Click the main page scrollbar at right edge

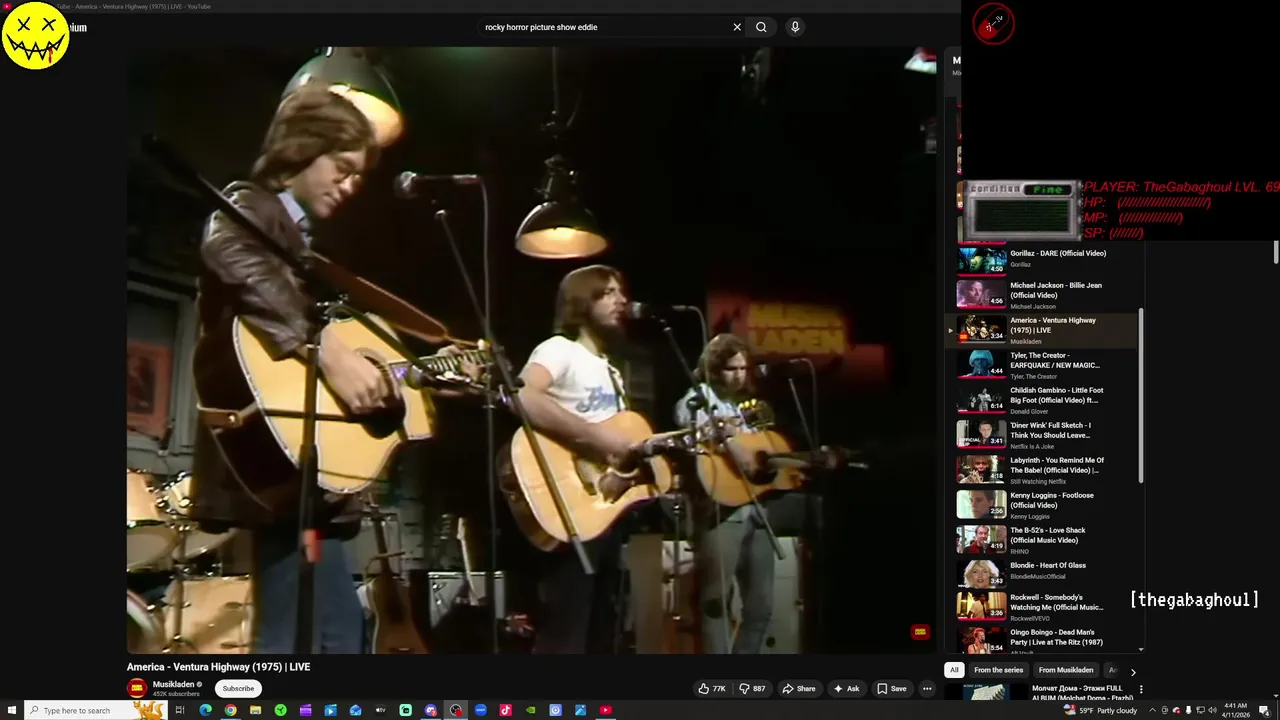point(1276,252)
